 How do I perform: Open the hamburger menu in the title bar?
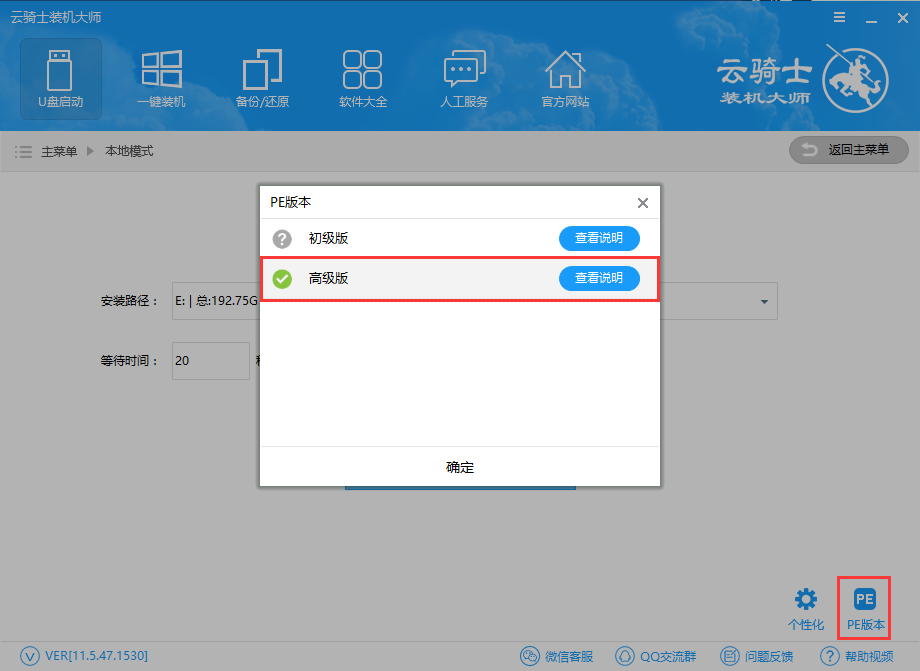coord(840,18)
